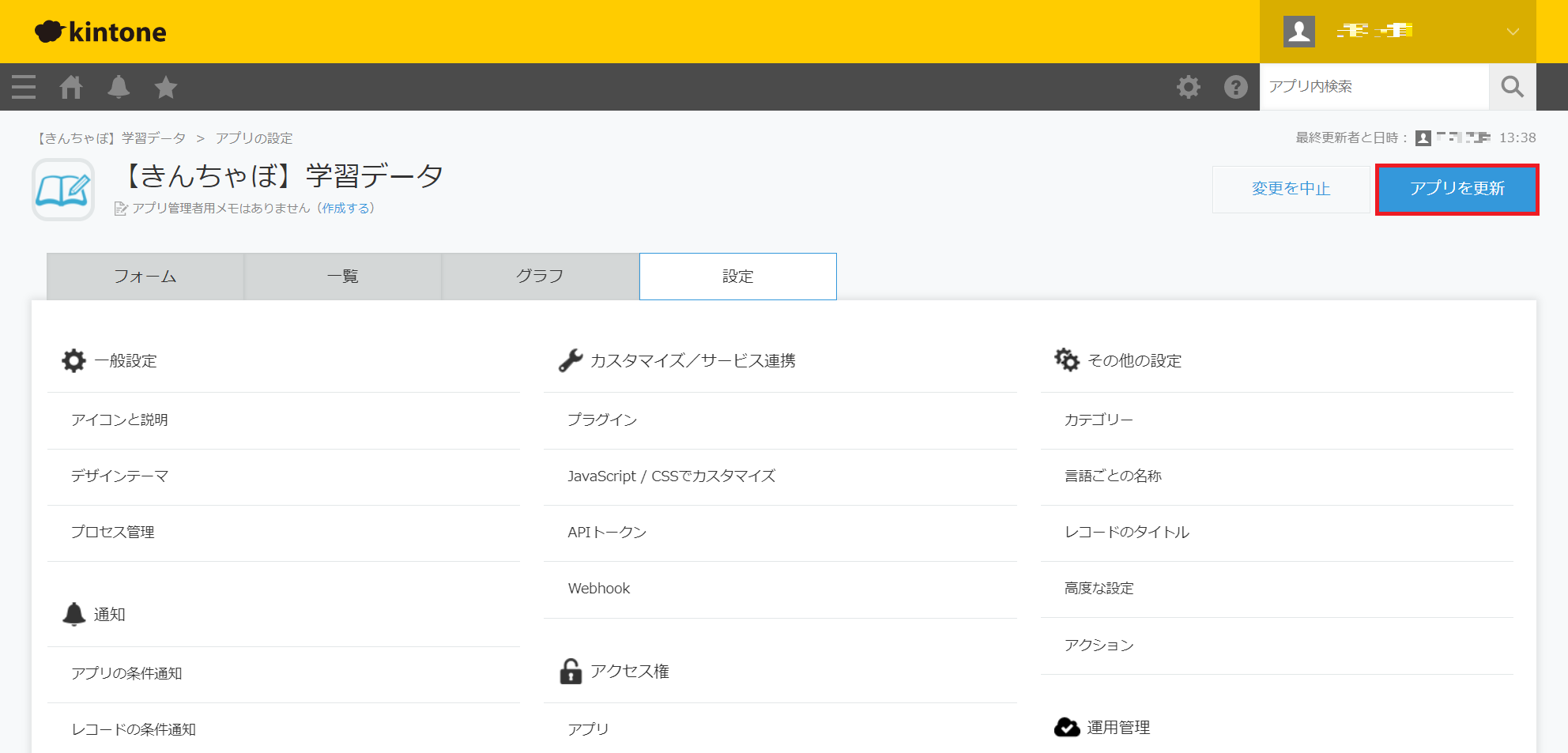The image size is (1568, 753).
Task: Switch to the 一覧 tab
Action: pyautogui.click(x=343, y=277)
